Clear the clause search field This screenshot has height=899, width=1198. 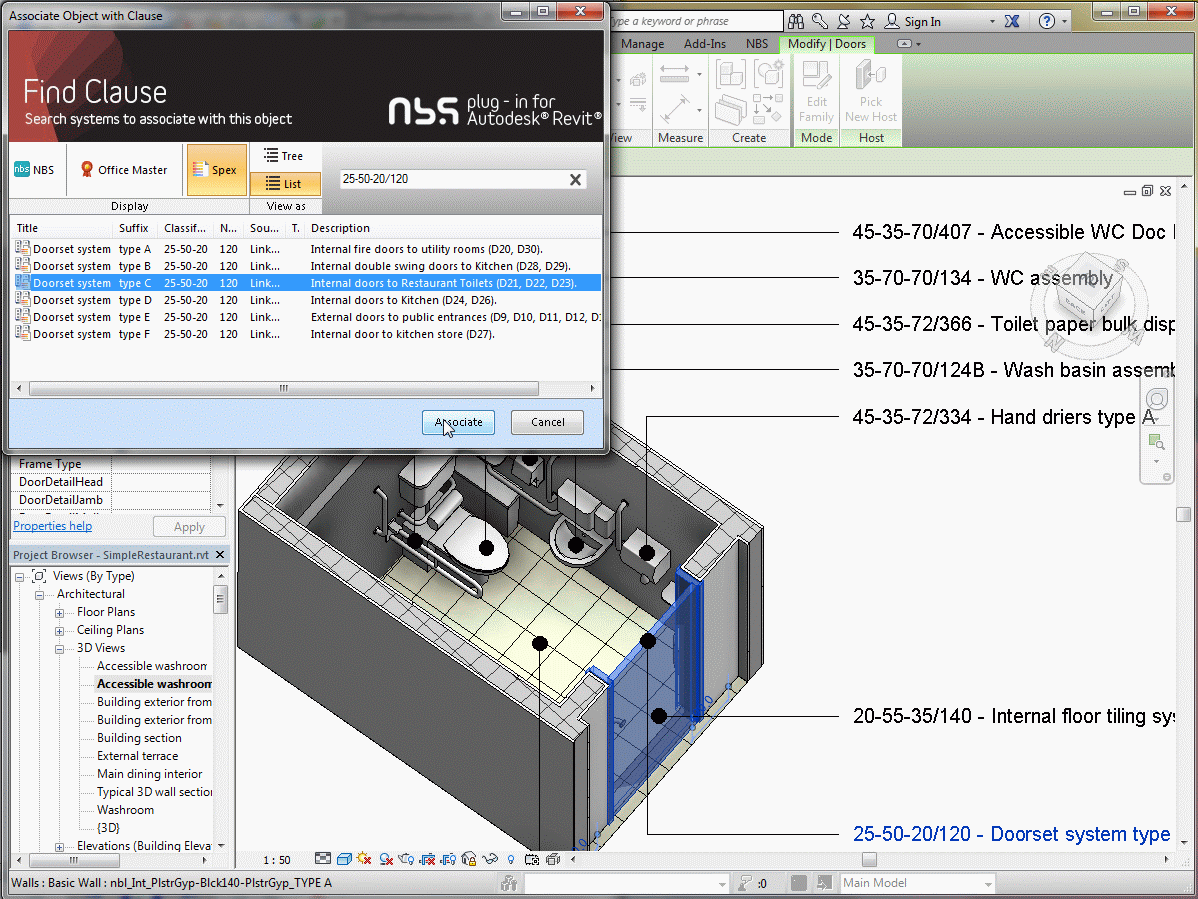[575, 179]
